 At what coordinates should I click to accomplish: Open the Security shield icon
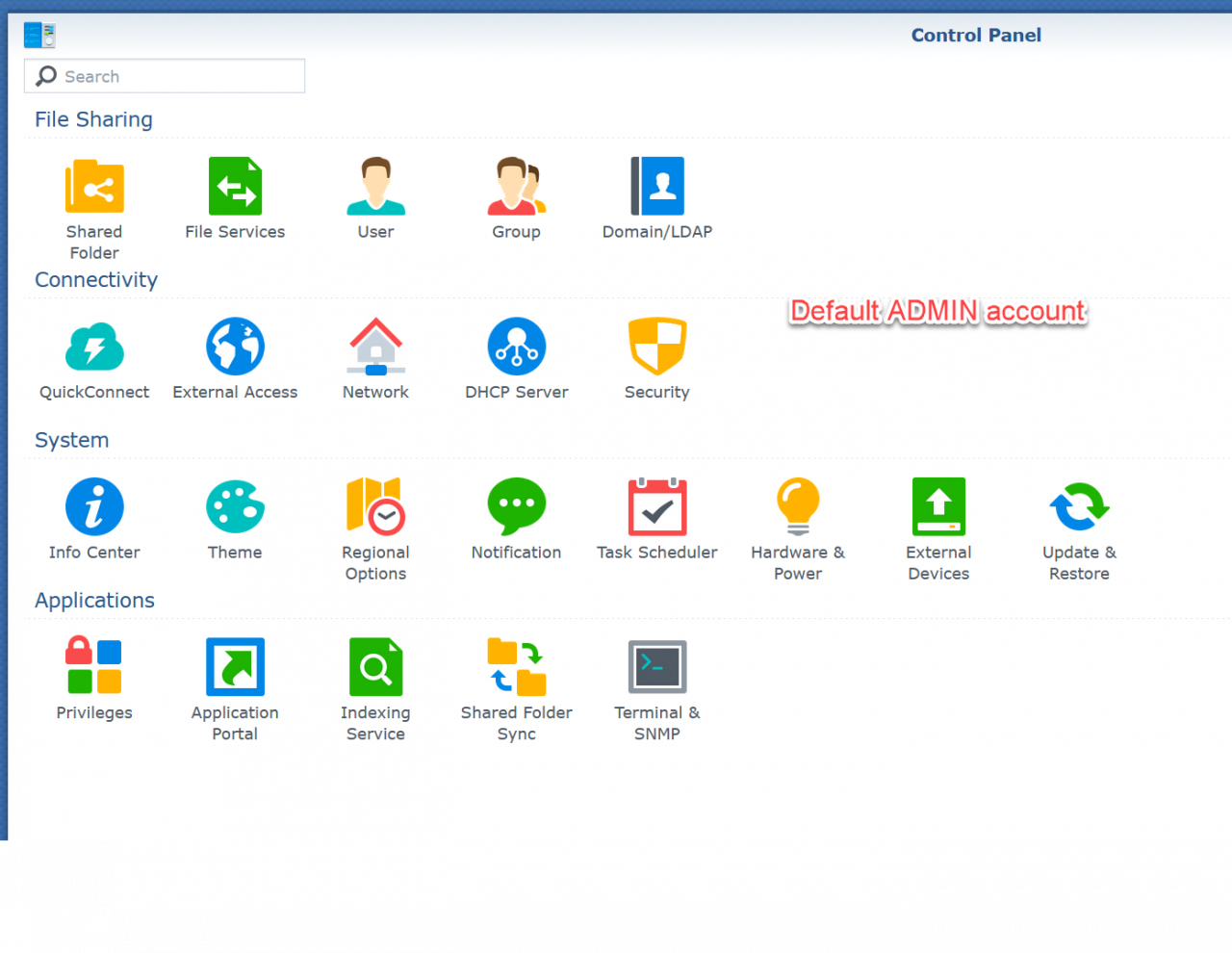pos(657,348)
